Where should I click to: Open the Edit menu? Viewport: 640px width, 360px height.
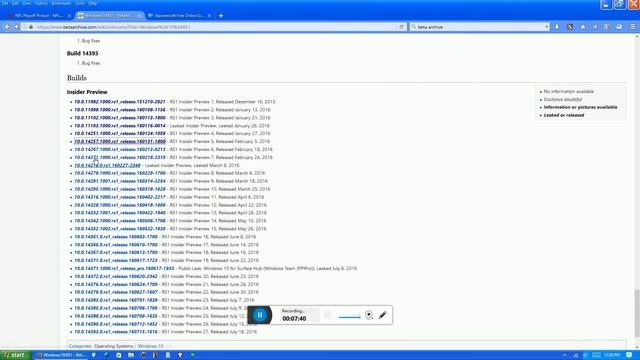[x=16, y=3]
